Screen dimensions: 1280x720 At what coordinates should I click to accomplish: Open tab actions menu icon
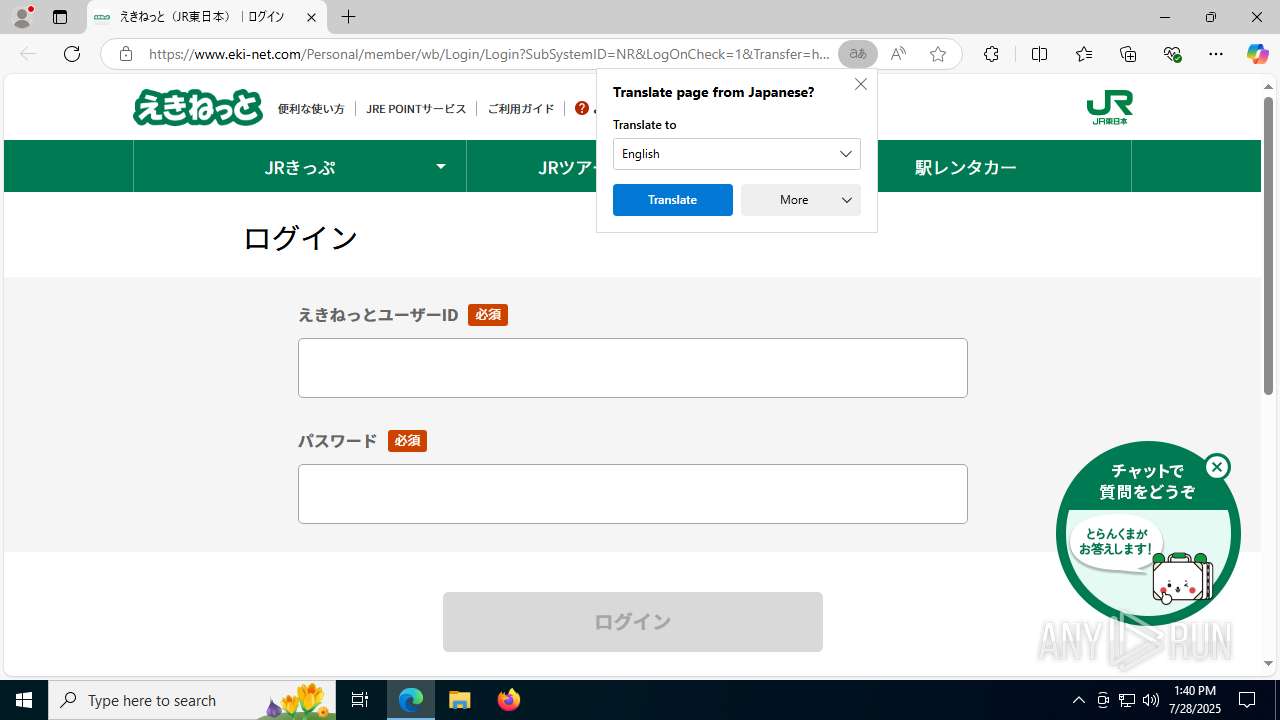[60, 17]
